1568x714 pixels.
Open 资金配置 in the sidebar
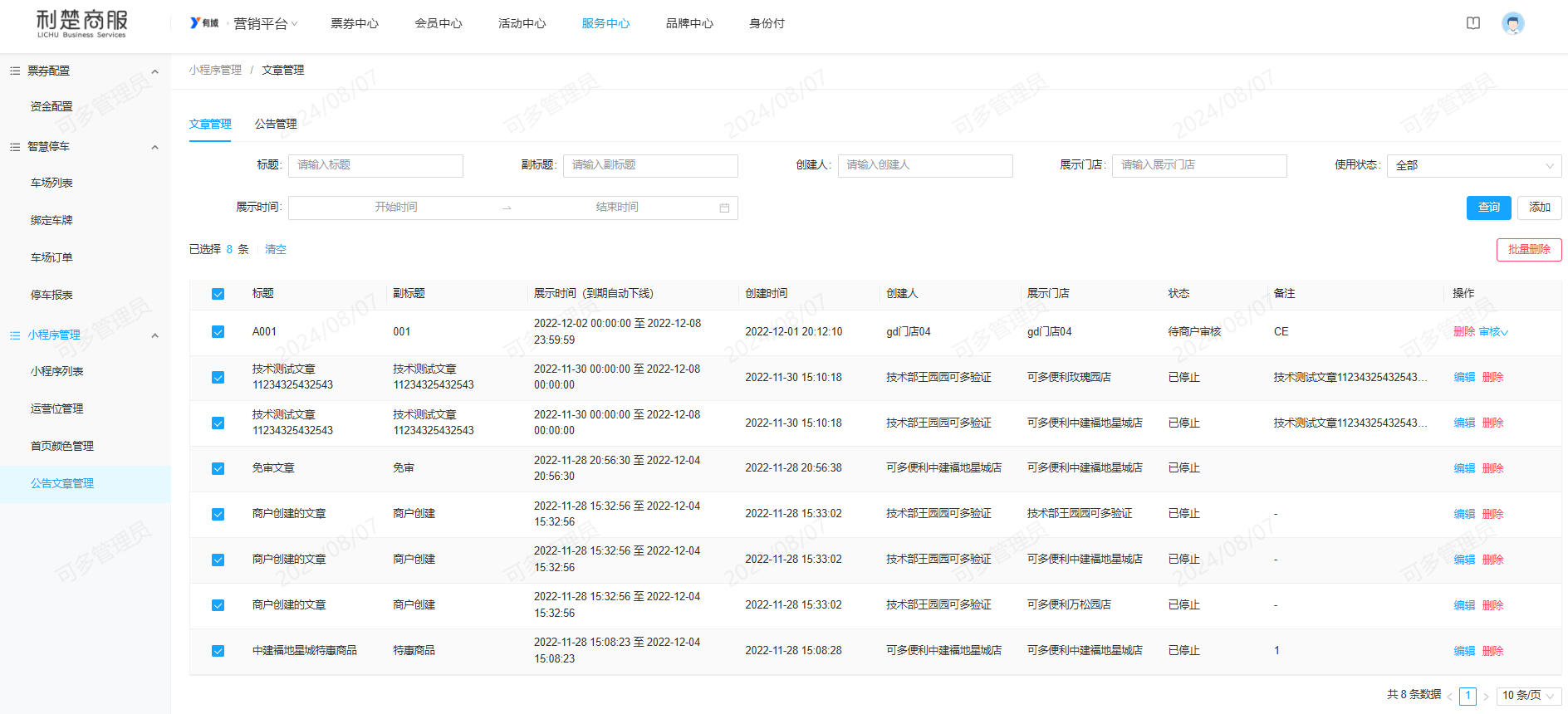click(51, 107)
